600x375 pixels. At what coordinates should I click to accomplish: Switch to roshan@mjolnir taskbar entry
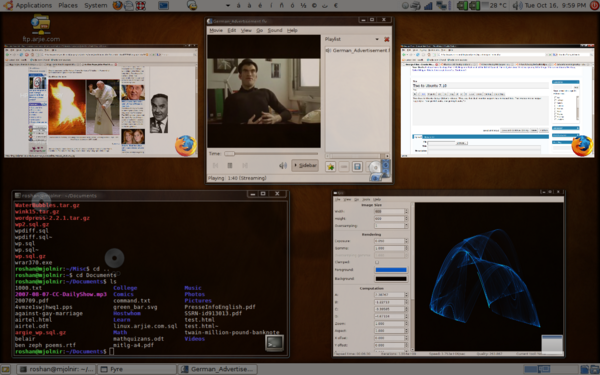tap(57, 369)
